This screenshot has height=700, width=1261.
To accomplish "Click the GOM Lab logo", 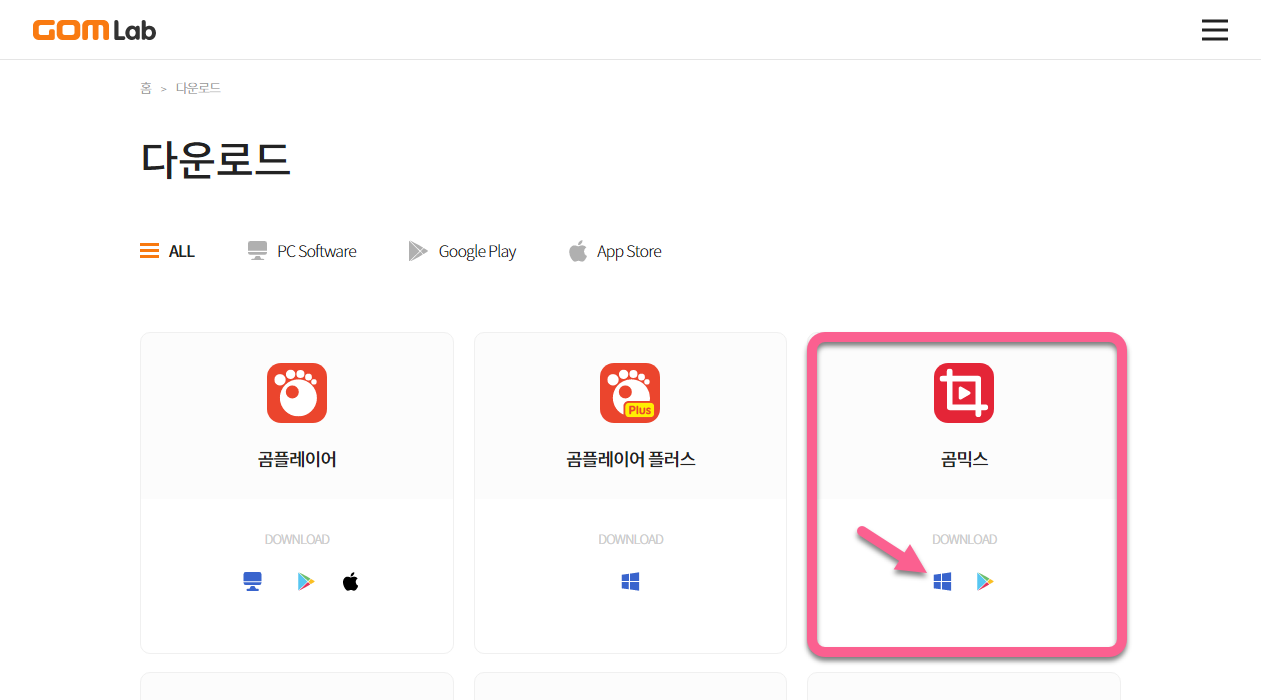I will 94,30.
